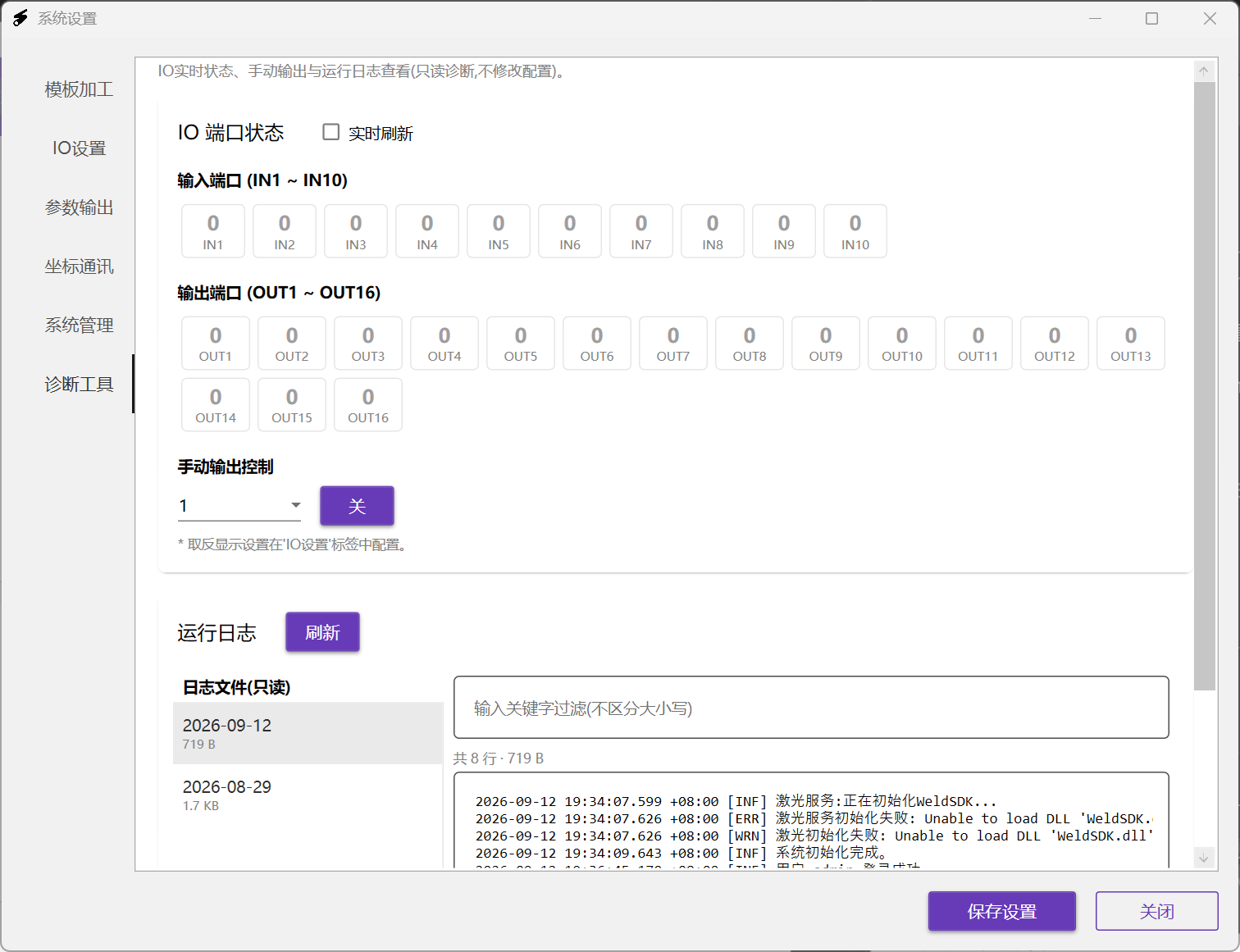Click the OUT10 output status tile

pos(902,344)
